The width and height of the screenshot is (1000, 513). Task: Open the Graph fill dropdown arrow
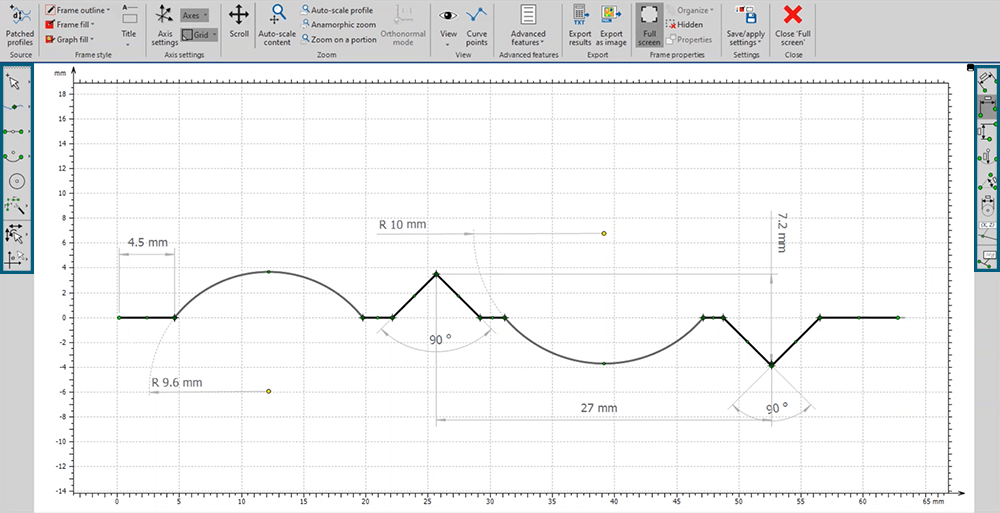point(92,39)
